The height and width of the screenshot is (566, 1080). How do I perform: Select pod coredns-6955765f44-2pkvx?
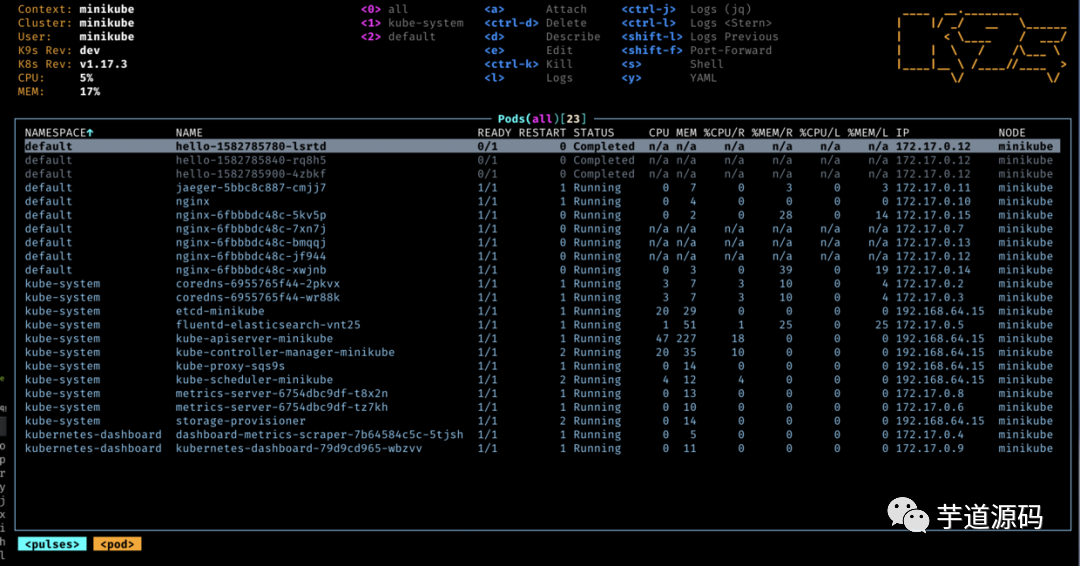tap(542, 284)
